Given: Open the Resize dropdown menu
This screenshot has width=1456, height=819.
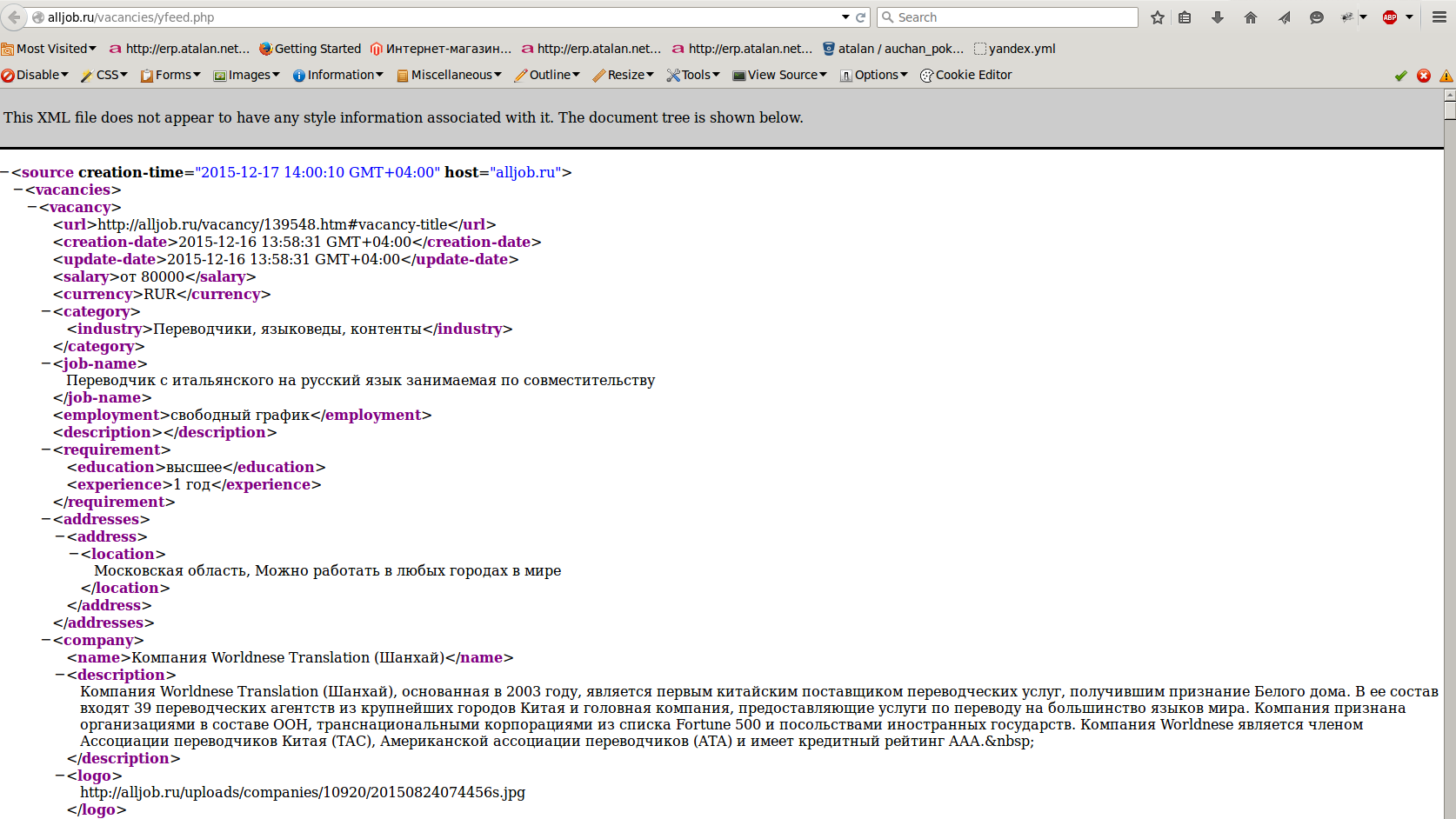Looking at the screenshot, I should (623, 75).
